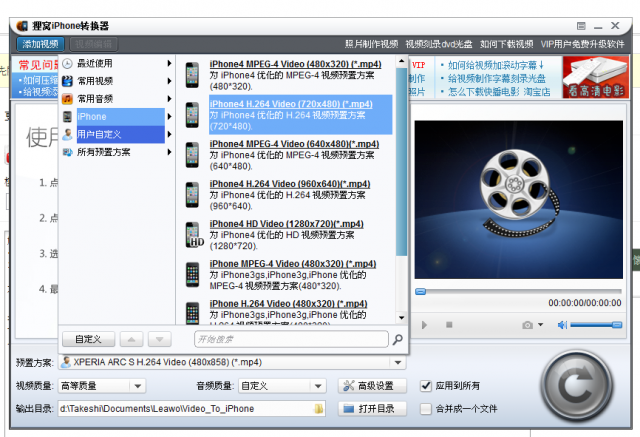Click the phone icon for iPhone4 MPEG-4 480x320

[x=192, y=75]
